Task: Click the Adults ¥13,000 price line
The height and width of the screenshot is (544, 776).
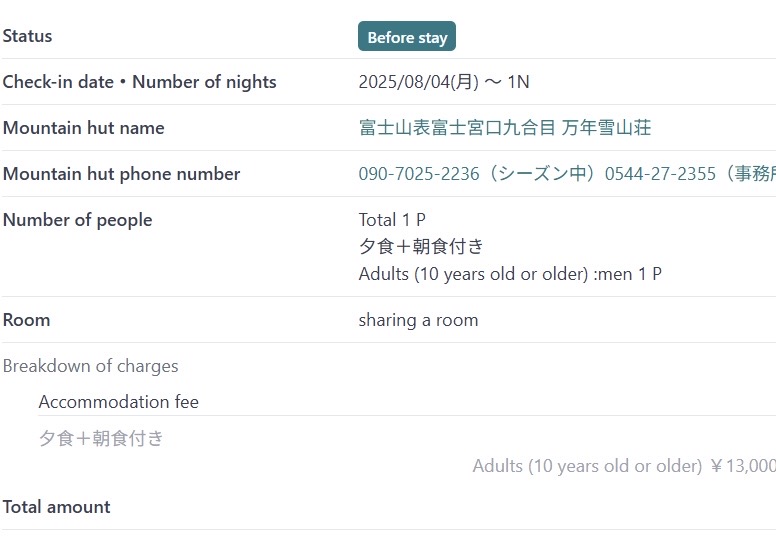Action: pyautogui.click(x=624, y=466)
